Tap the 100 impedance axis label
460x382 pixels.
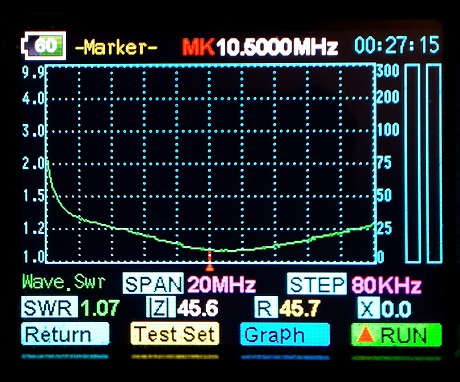click(x=388, y=129)
